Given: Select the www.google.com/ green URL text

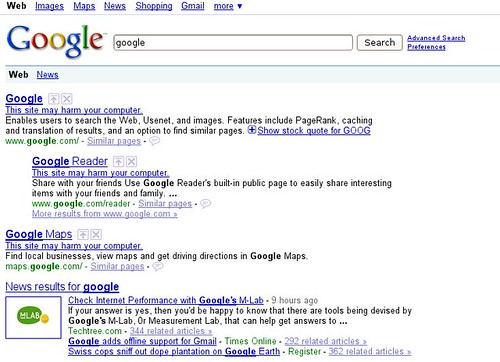Looking at the screenshot, I should click(x=42, y=141).
